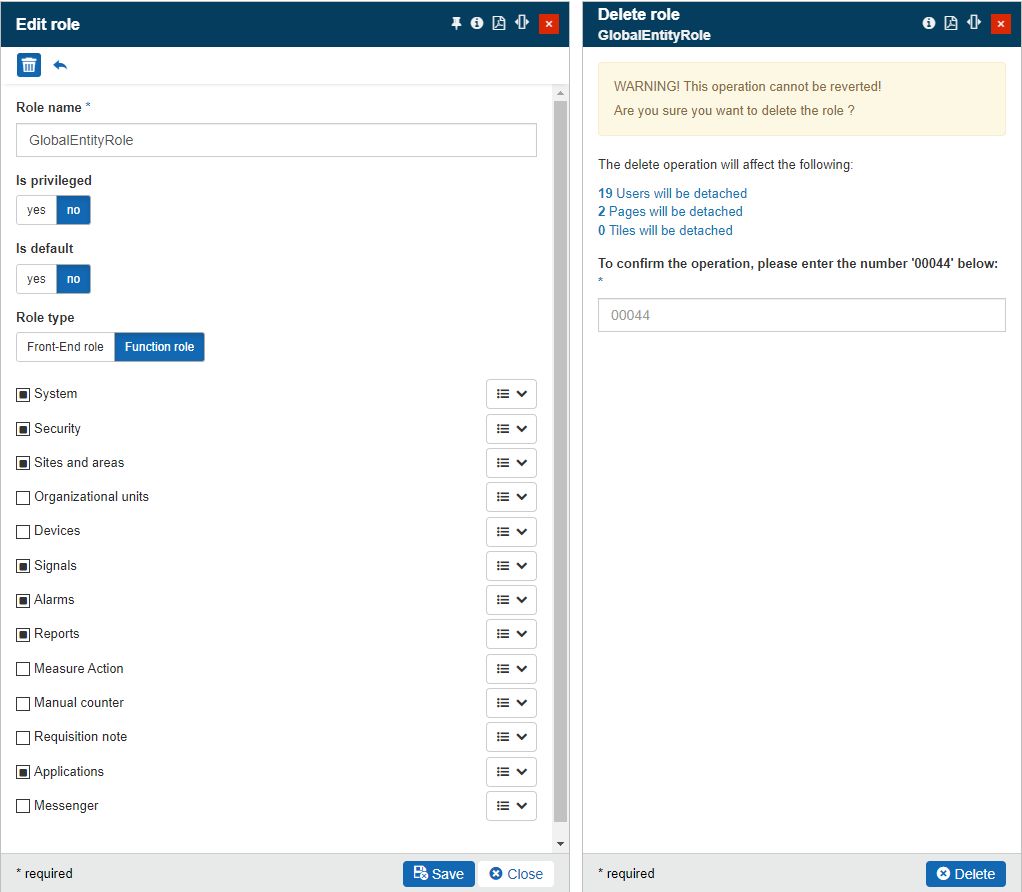1022x892 pixels.
Task: Click resize icon in Edit role header
Action: pos(521,23)
